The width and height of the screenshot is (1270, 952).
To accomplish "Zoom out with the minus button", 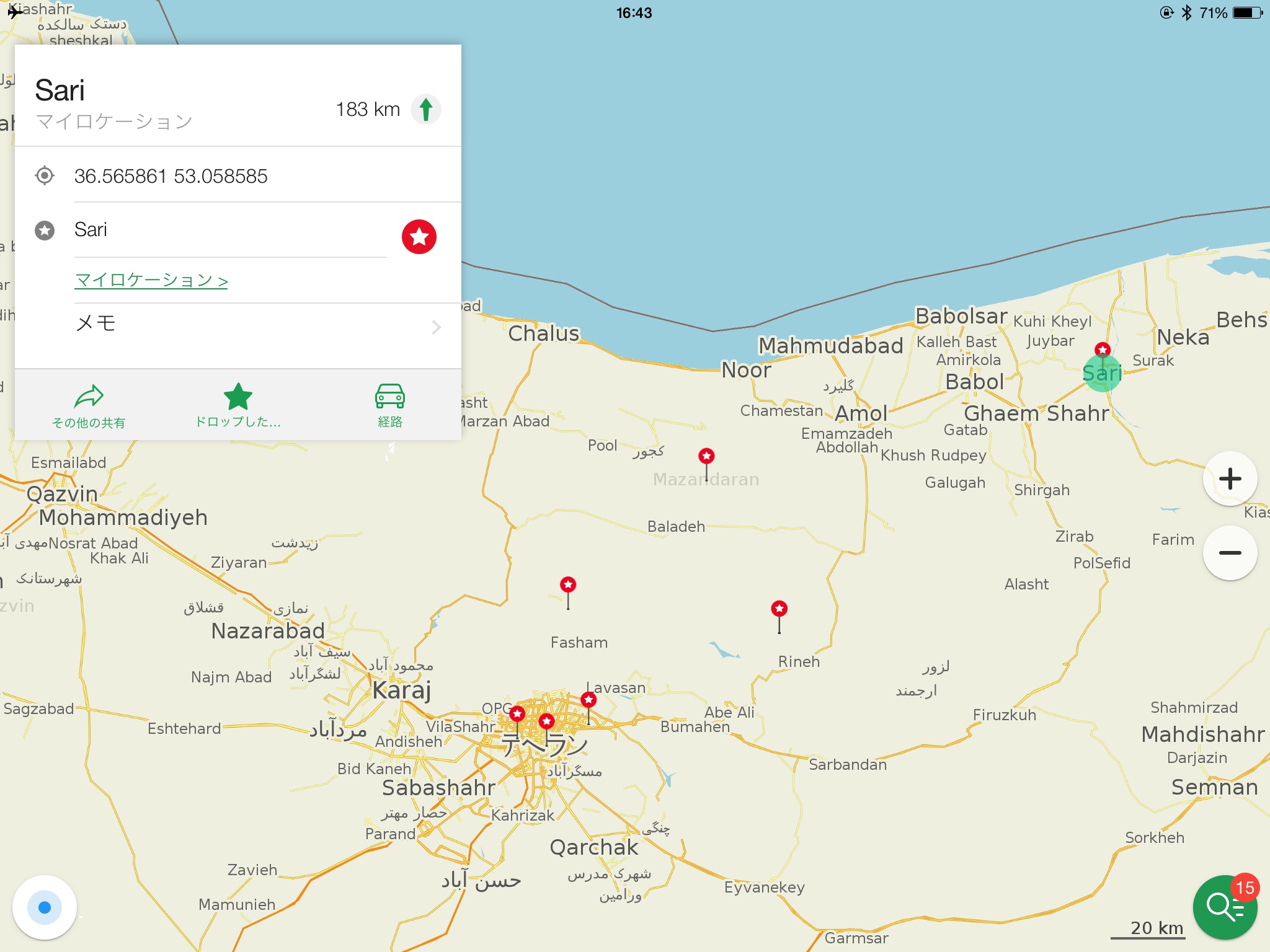I will [x=1230, y=553].
